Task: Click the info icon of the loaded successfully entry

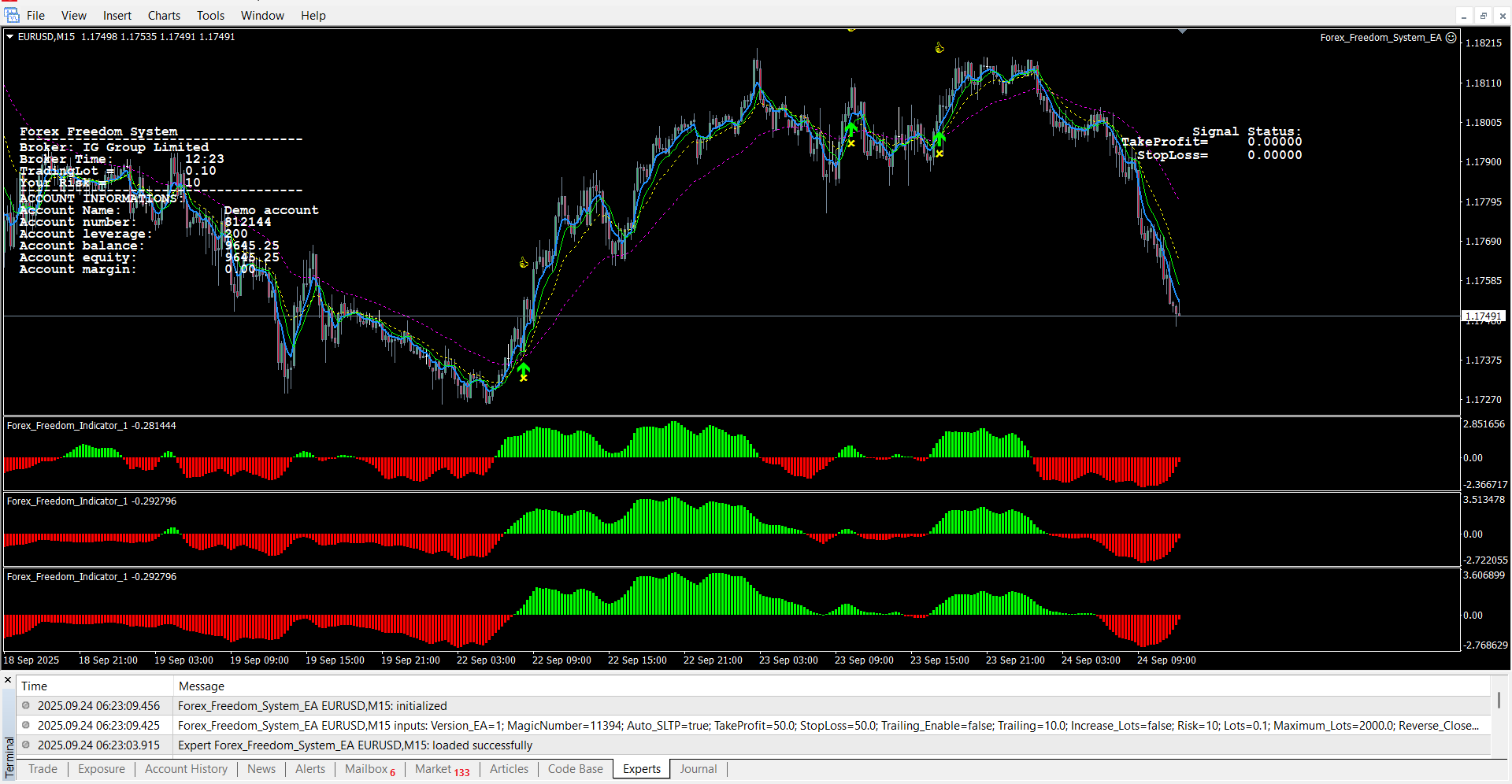Action: coord(26,745)
